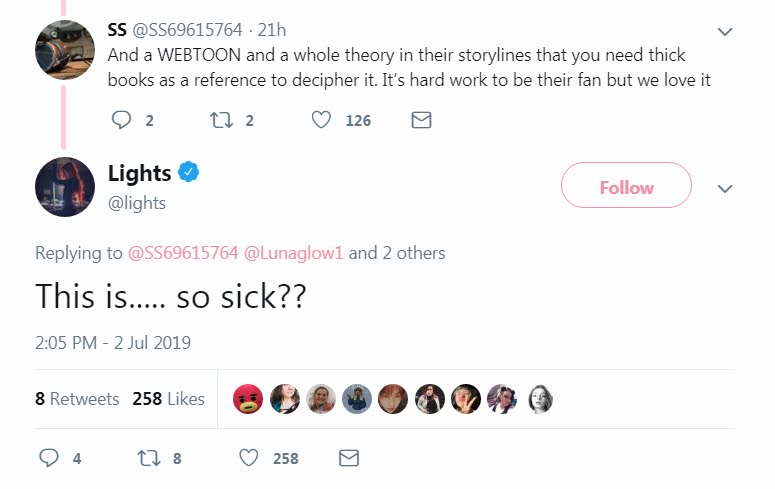775x489 pixels.
Task: Expand more options on SS tweet
Action: [726, 32]
